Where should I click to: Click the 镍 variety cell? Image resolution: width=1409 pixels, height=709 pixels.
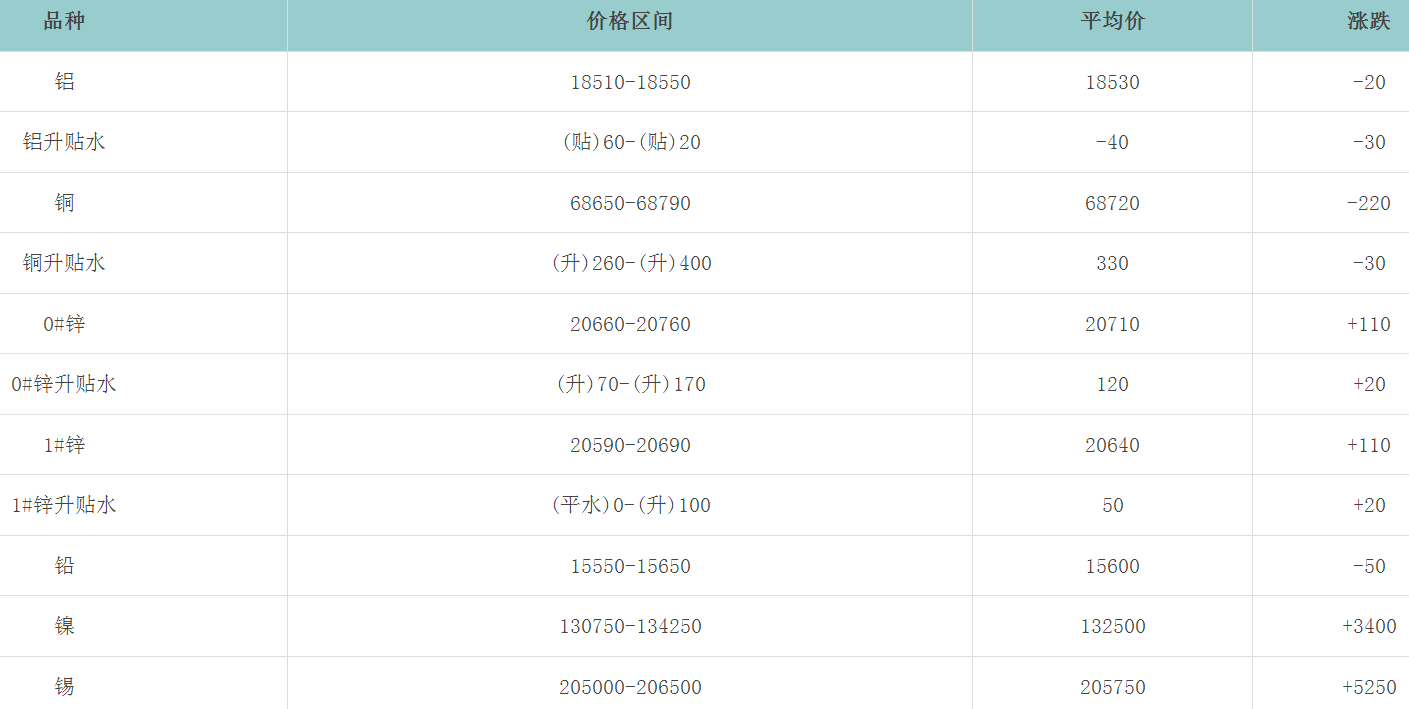tap(64, 626)
